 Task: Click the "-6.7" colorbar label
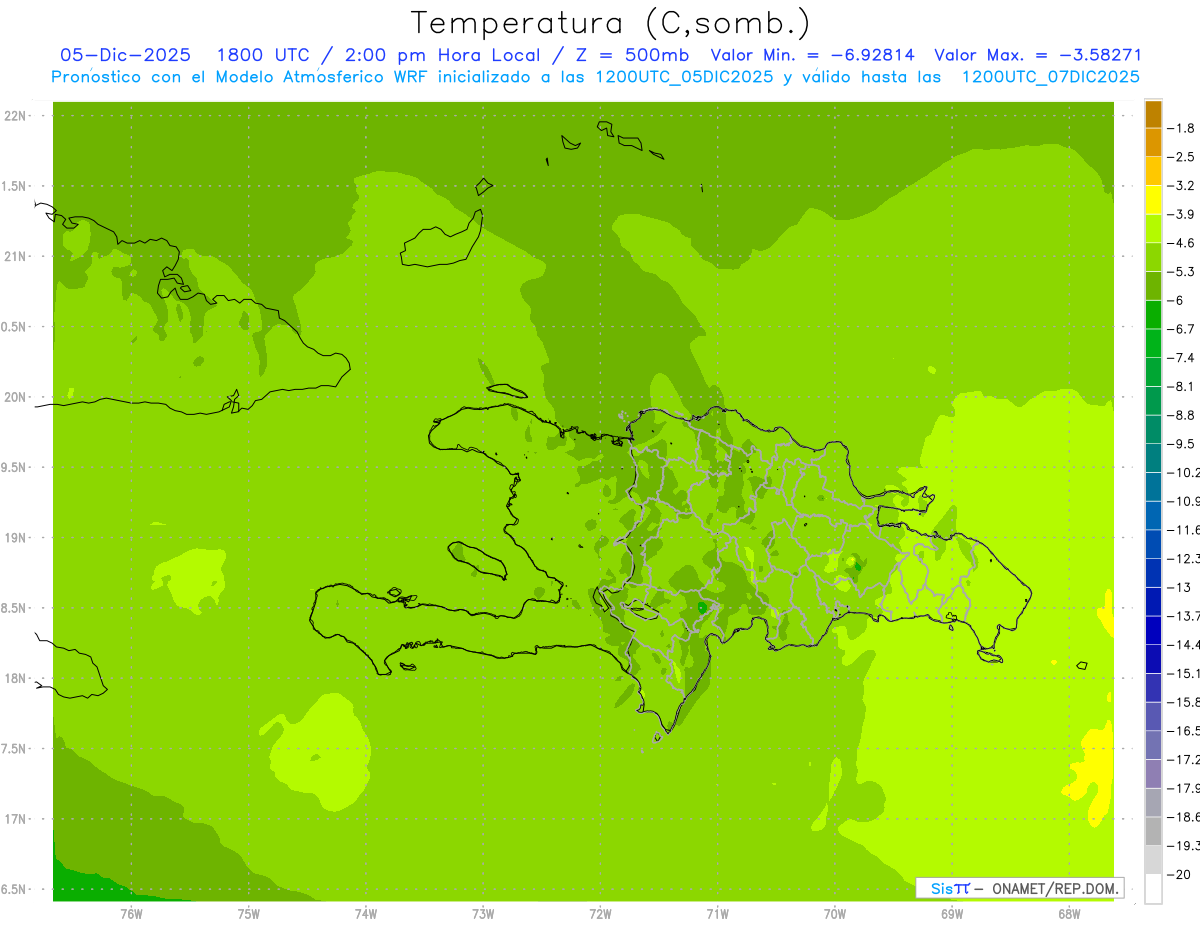(1182, 329)
